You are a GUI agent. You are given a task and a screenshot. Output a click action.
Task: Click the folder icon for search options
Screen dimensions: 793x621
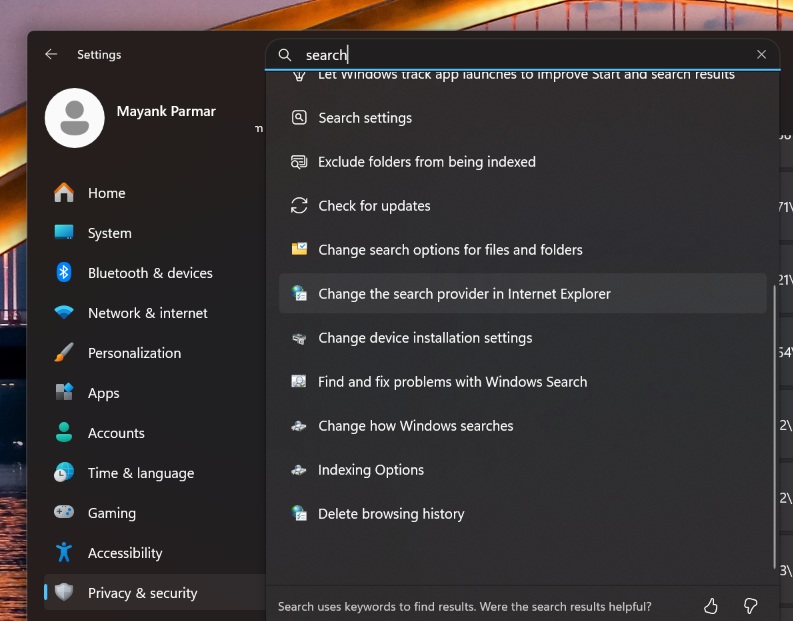click(299, 249)
